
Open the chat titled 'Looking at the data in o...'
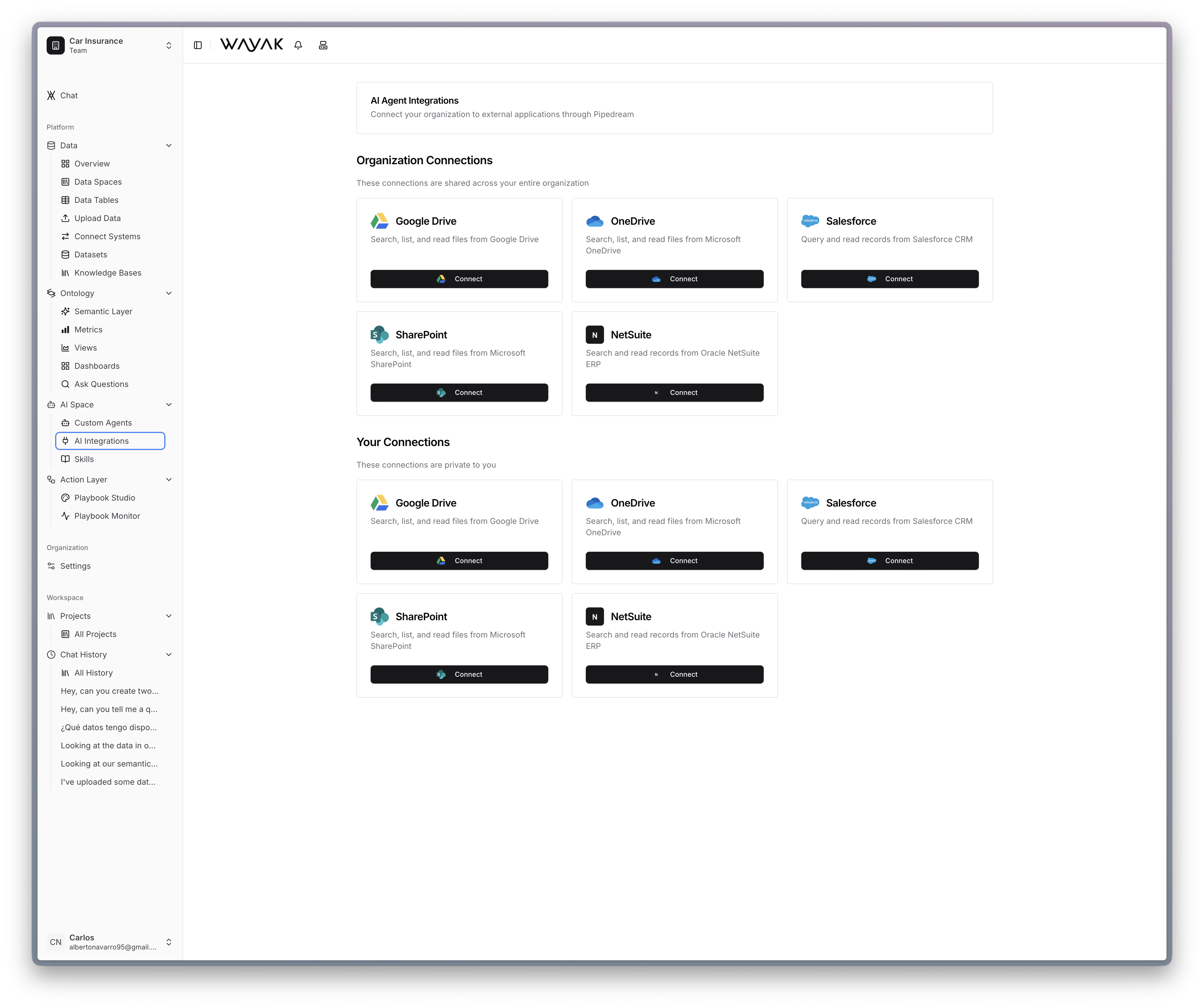tap(108, 745)
